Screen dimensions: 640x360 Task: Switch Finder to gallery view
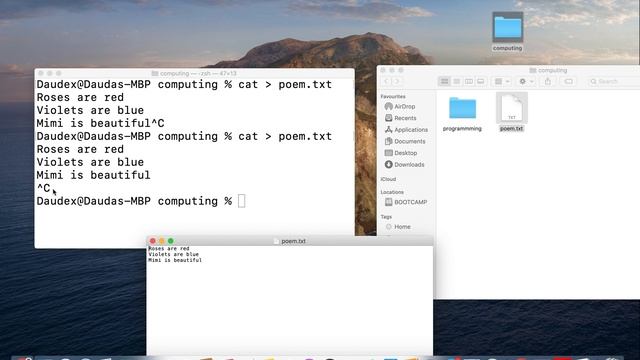coord(480,81)
